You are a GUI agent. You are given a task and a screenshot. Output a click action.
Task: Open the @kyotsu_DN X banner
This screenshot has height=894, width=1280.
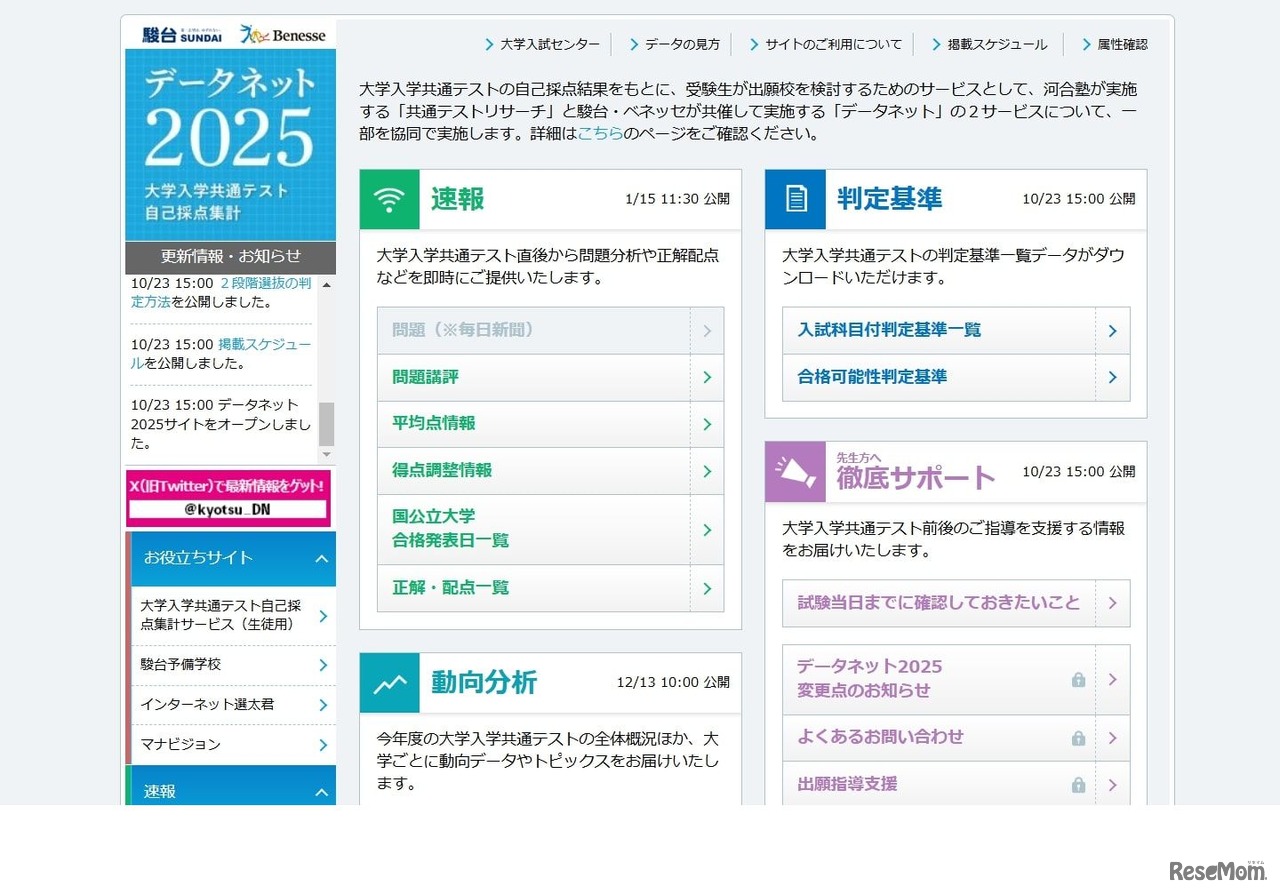tap(230, 498)
